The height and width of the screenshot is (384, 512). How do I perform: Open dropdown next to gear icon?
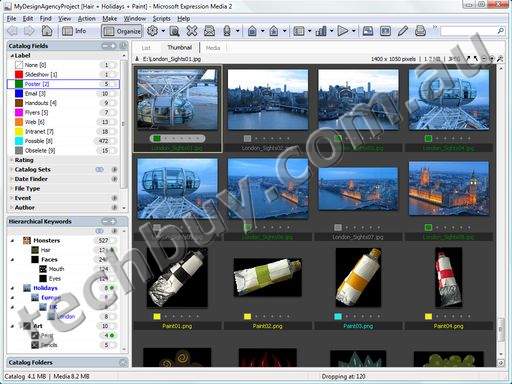163,31
